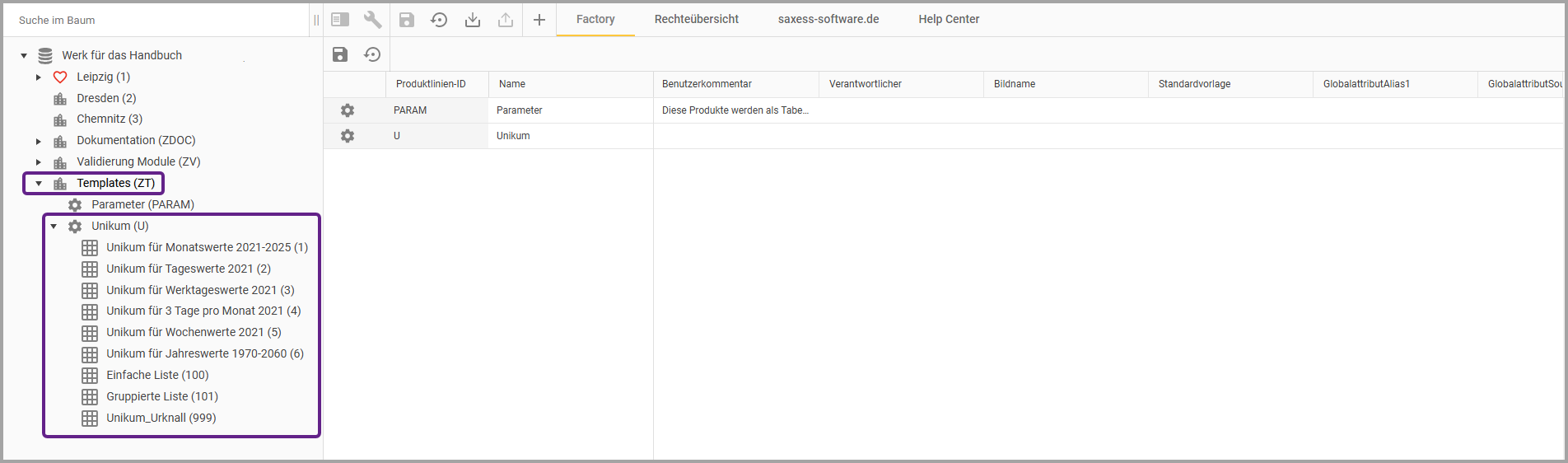The height and width of the screenshot is (463, 1568).
Task: Select Unikum für Tageswerte 2021 (2)
Action: click(188, 269)
